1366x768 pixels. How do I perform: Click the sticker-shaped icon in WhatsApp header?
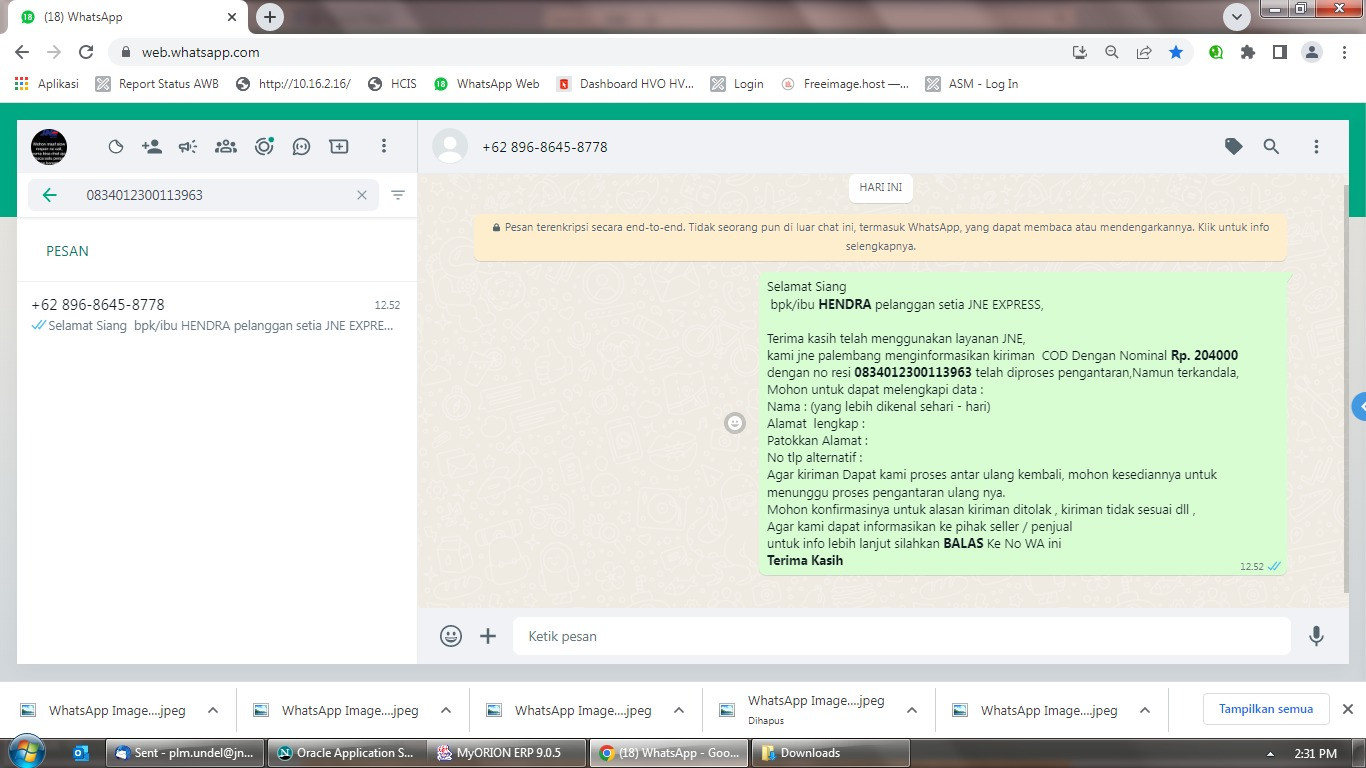pos(116,147)
